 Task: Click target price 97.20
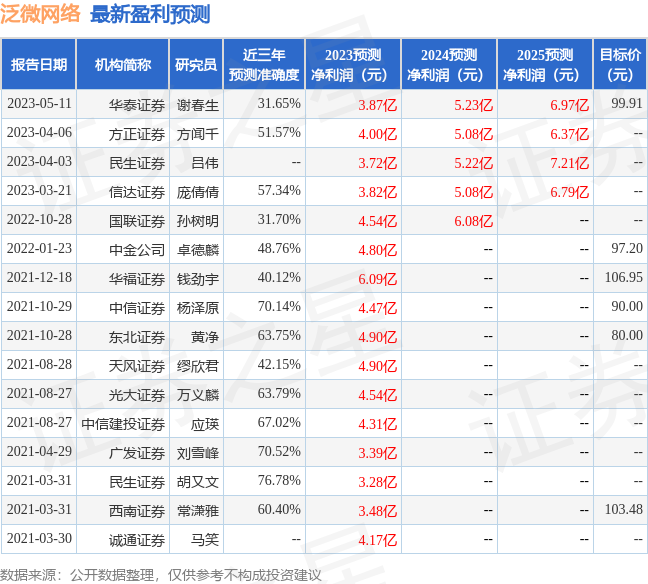point(627,248)
